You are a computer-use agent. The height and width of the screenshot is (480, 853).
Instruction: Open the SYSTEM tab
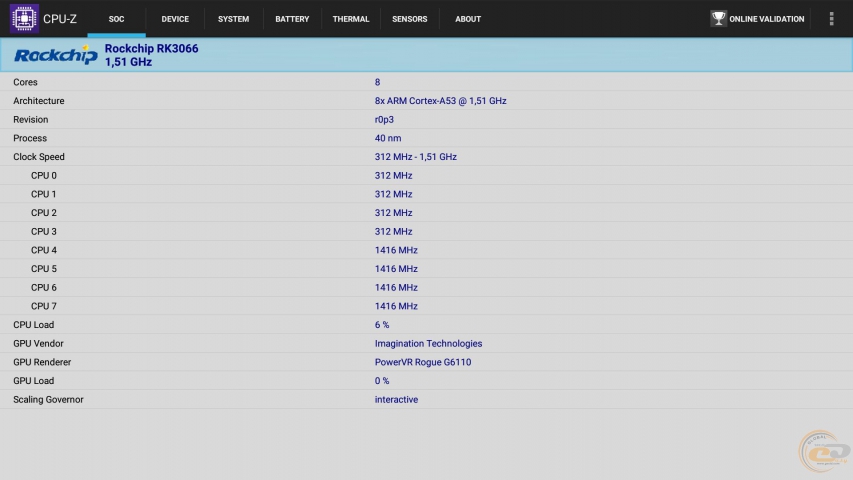click(233, 19)
